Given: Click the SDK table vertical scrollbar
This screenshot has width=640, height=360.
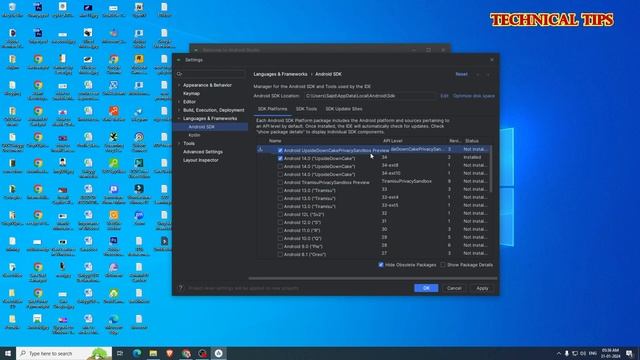Looking at the screenshot, I should point(491,168).
